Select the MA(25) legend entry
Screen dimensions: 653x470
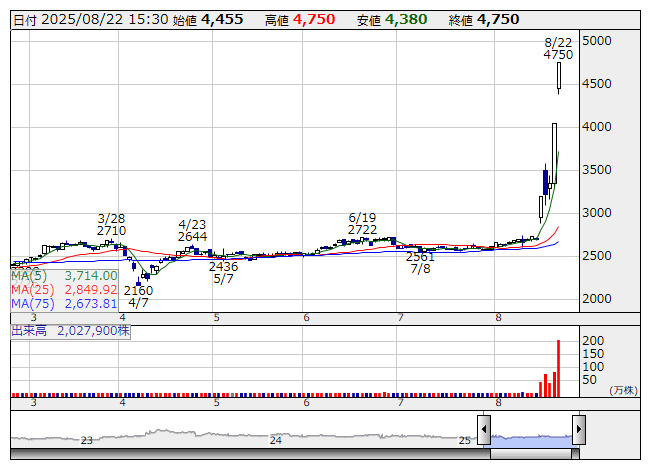[x=65, y=290]
